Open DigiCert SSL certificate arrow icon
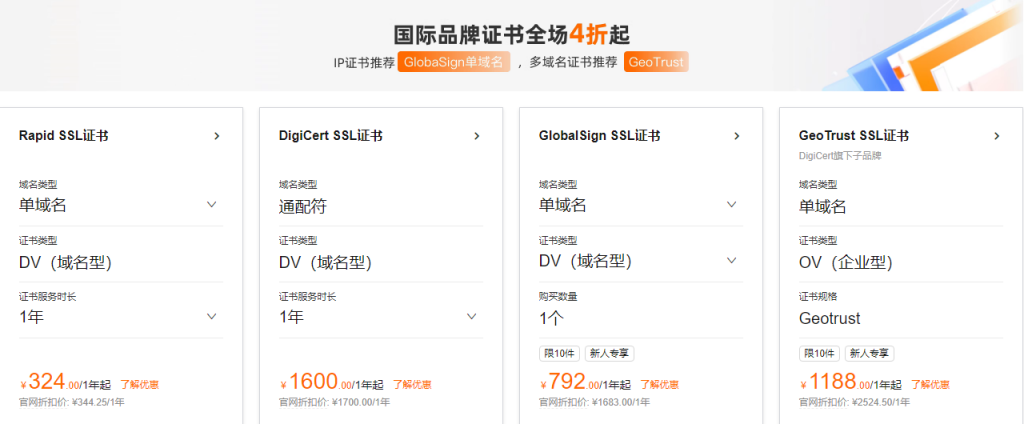1024x424 pixels. point(476,136)
